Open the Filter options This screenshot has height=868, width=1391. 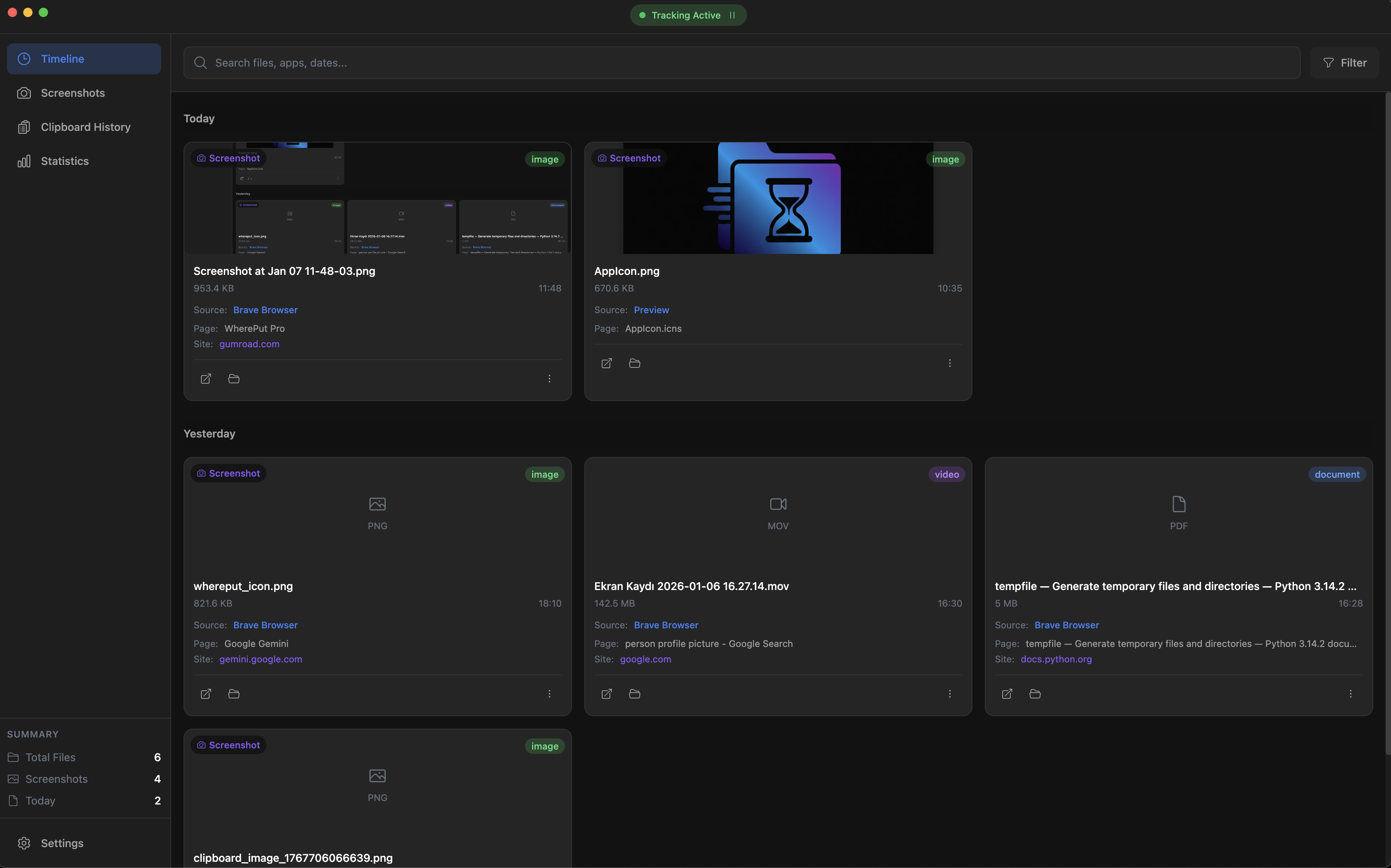coord(1344,63)
